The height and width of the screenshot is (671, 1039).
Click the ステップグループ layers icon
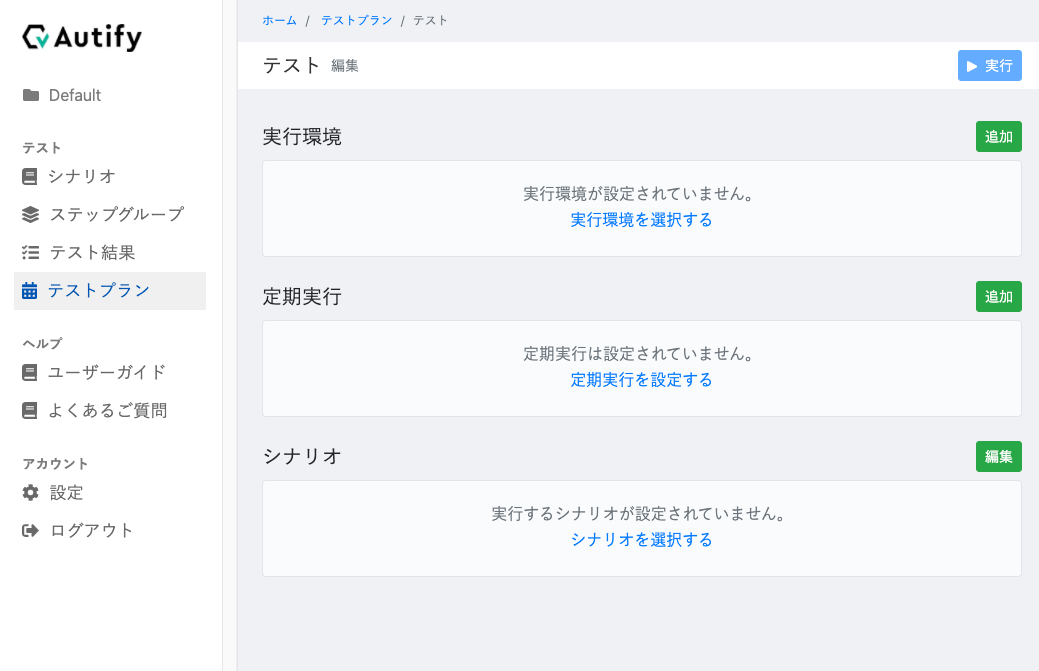tap(28, 213)
